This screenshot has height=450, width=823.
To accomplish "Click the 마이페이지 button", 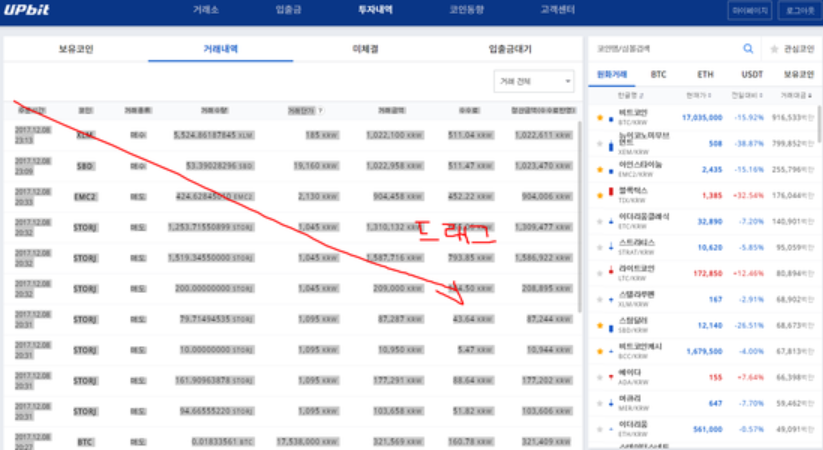I will click(x=750, y=11).
